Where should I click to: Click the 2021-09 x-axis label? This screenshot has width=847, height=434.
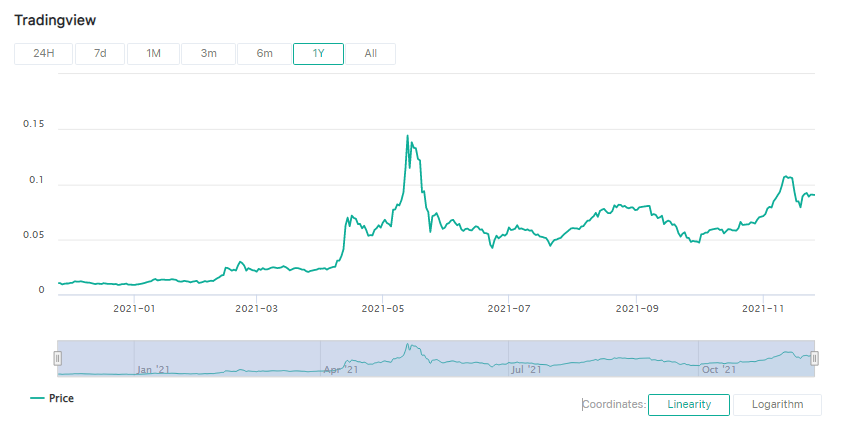click(637, 309)
